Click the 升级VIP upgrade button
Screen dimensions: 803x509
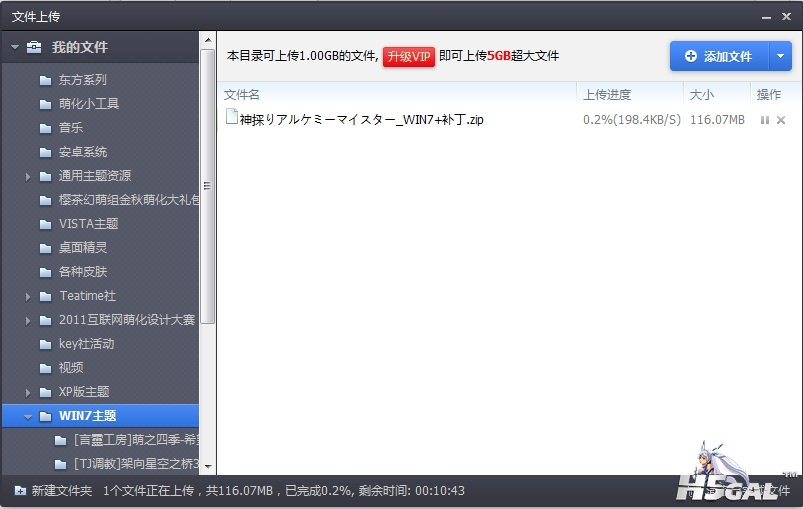pyautogui.click(x=408, y=57)
